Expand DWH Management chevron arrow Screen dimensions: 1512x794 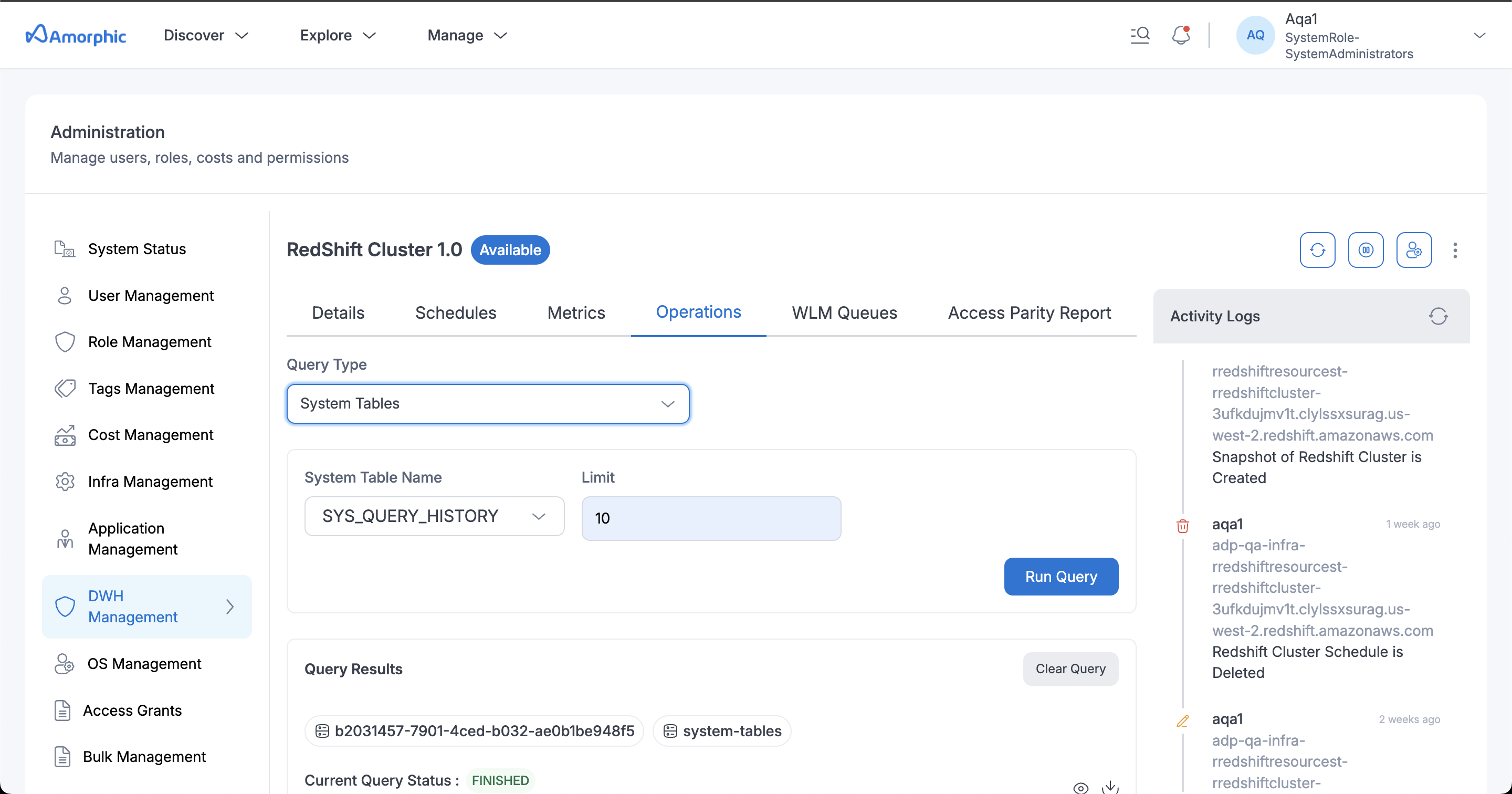230,606
